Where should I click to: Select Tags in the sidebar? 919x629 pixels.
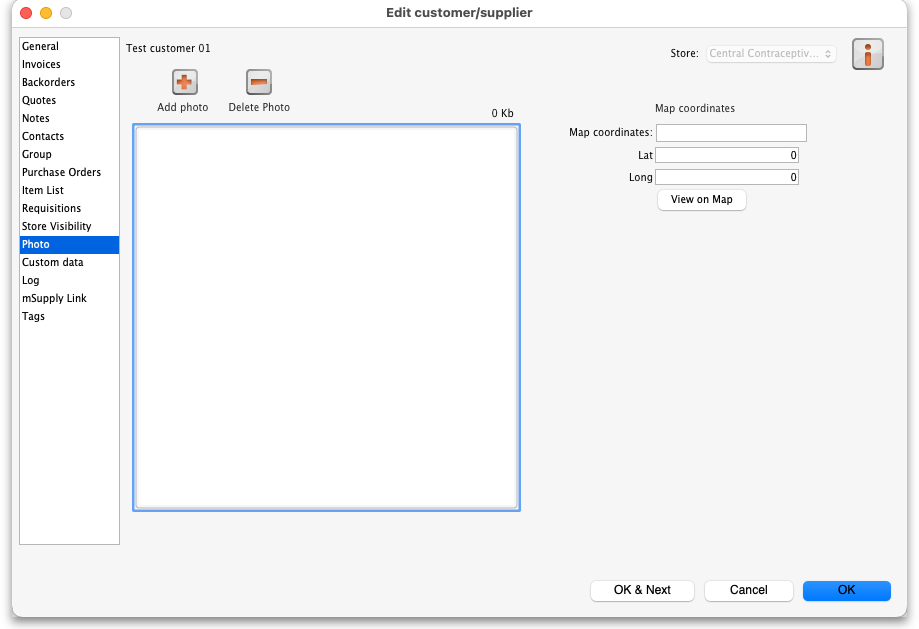(34, 316)
